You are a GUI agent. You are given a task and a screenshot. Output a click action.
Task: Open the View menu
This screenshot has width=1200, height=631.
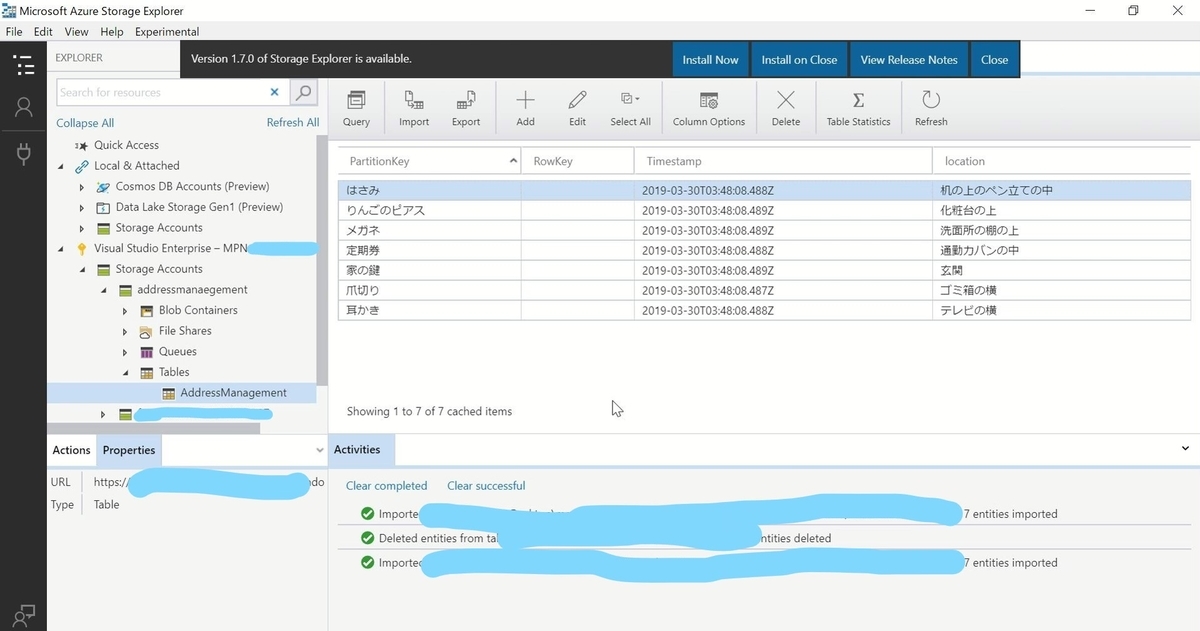pos(76,32)
